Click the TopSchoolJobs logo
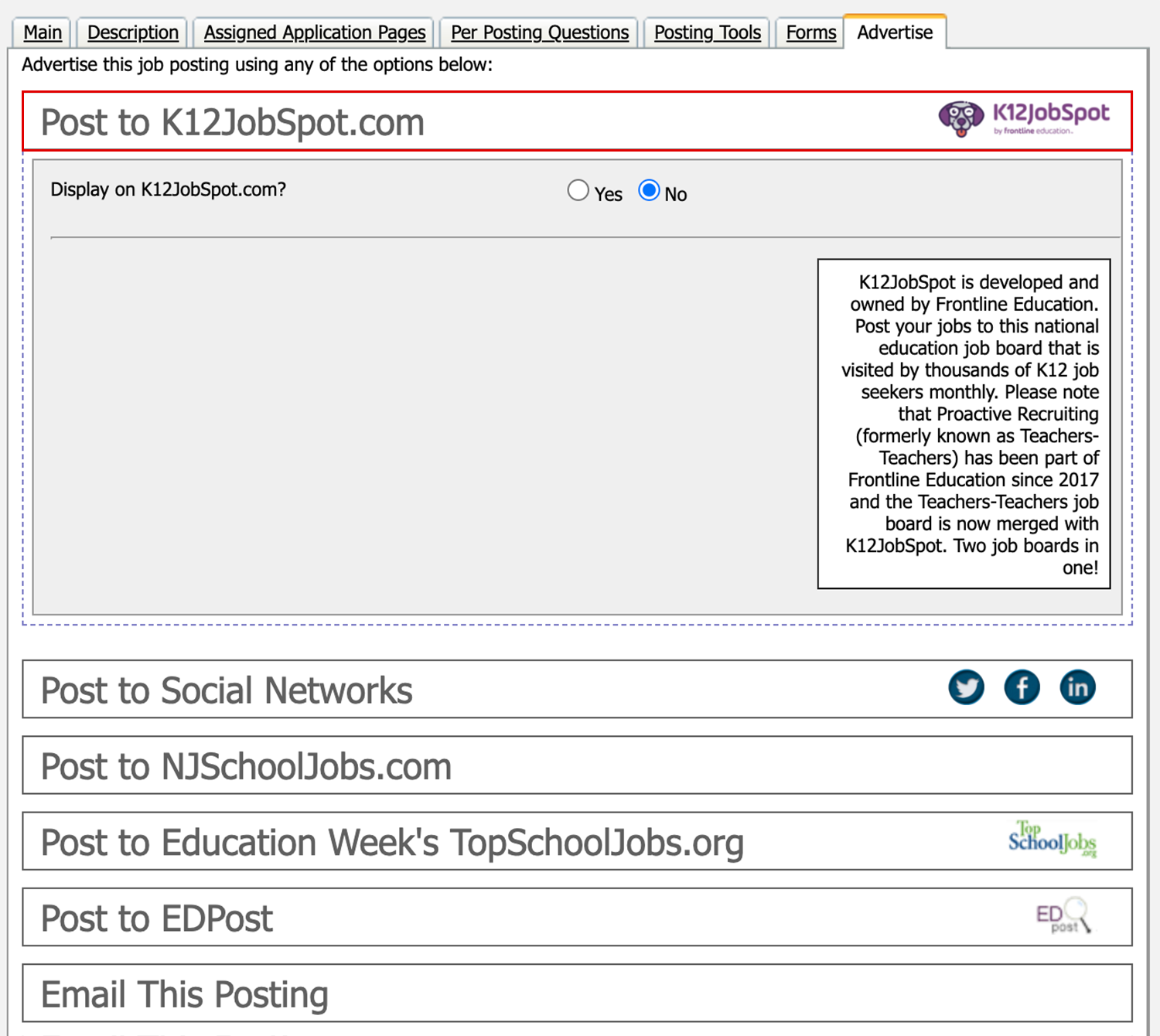This screenshot has width=1160, height=1036. tap(1053, 839)
